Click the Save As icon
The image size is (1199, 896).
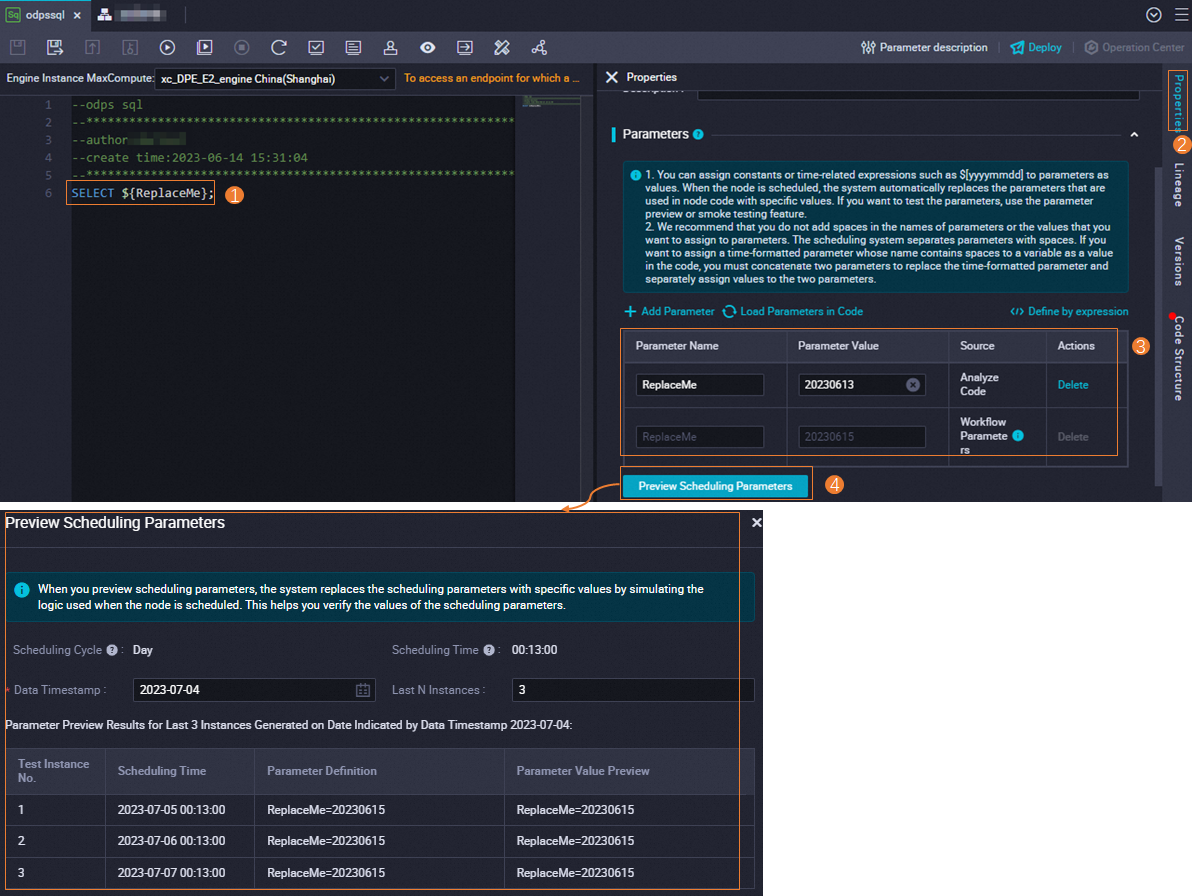coord(55,47)
